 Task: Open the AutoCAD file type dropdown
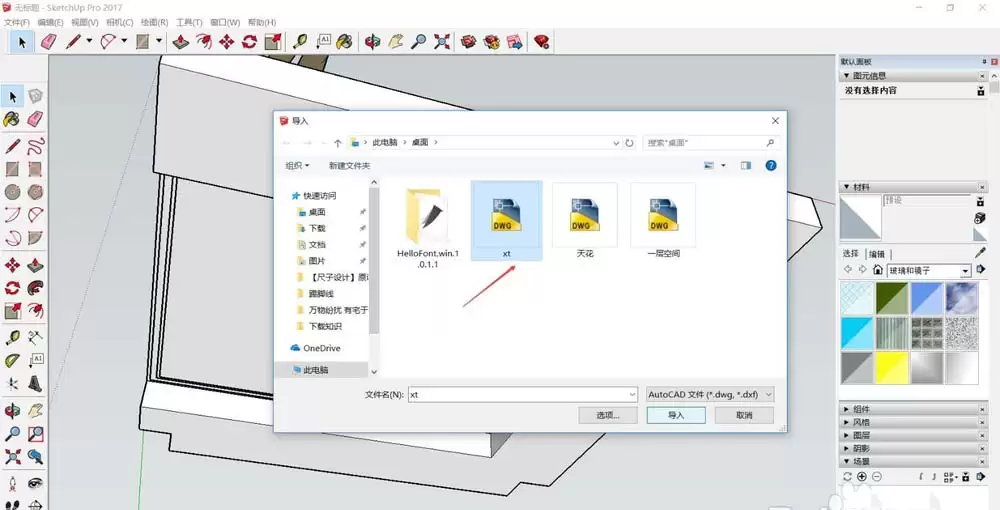point(709,395)
